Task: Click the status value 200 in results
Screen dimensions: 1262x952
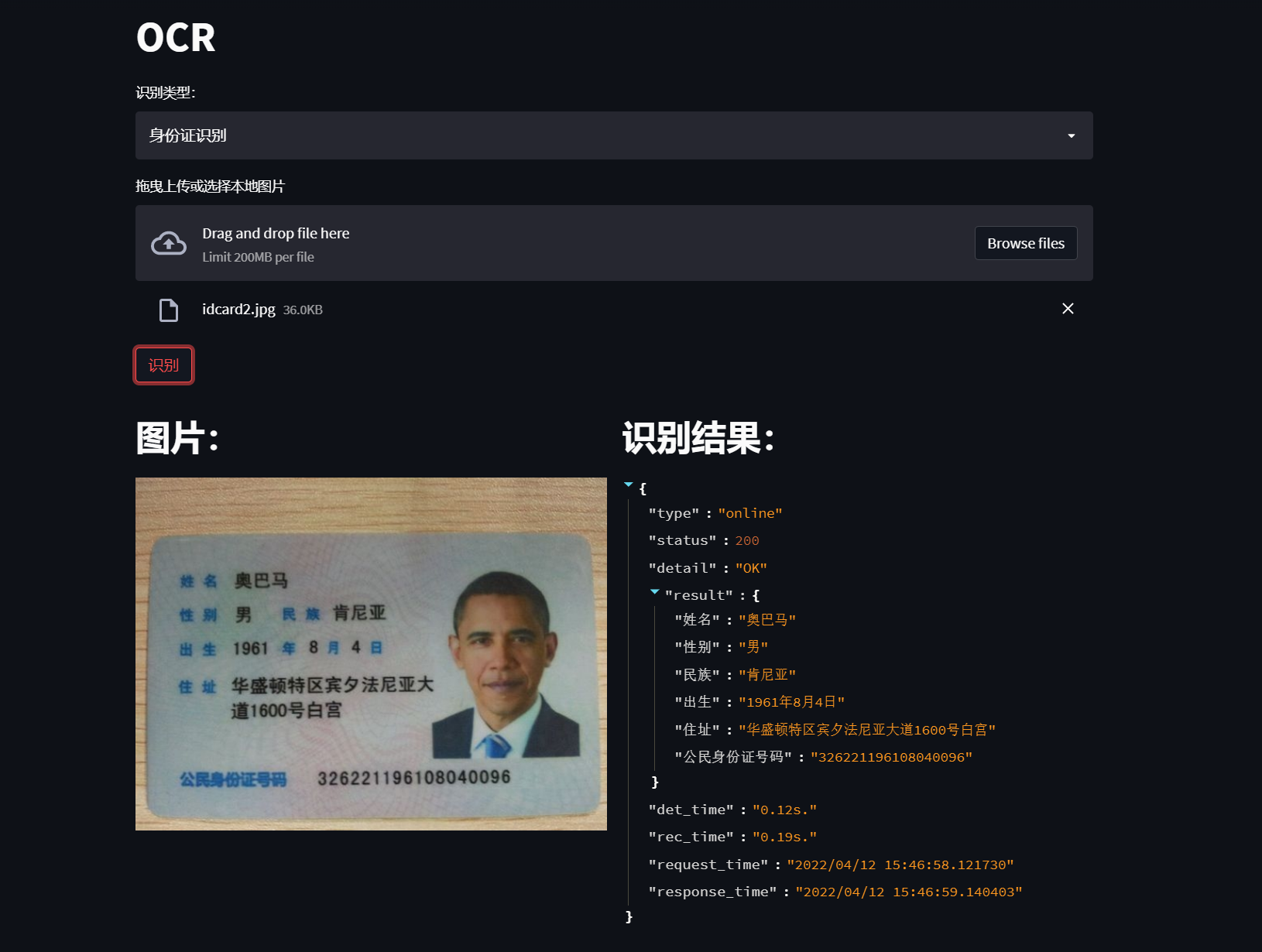Action: (747, 540)
